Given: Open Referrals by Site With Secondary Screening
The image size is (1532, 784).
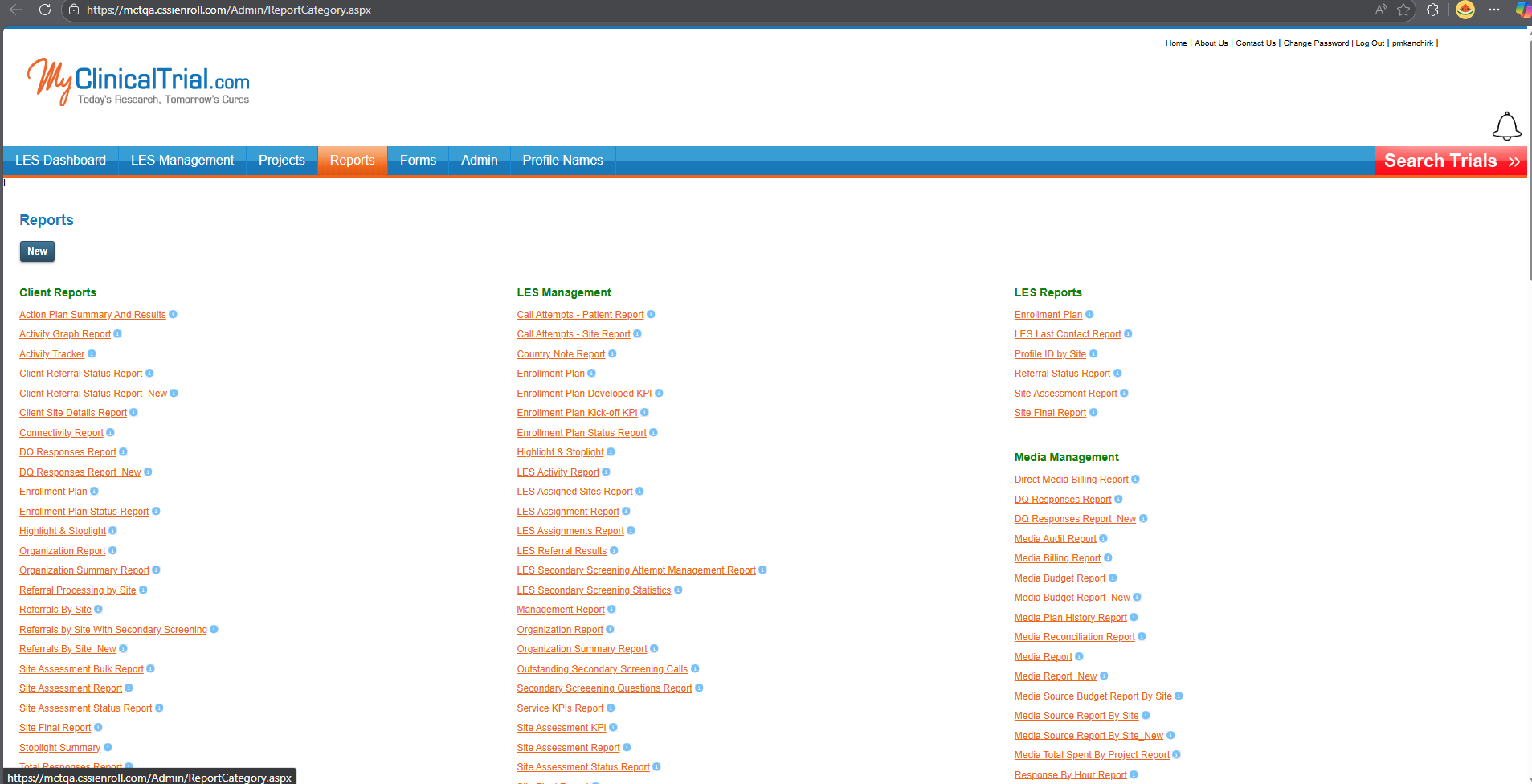Looking at the screenshot, I should pyautogui.click(x=113, y=630).
